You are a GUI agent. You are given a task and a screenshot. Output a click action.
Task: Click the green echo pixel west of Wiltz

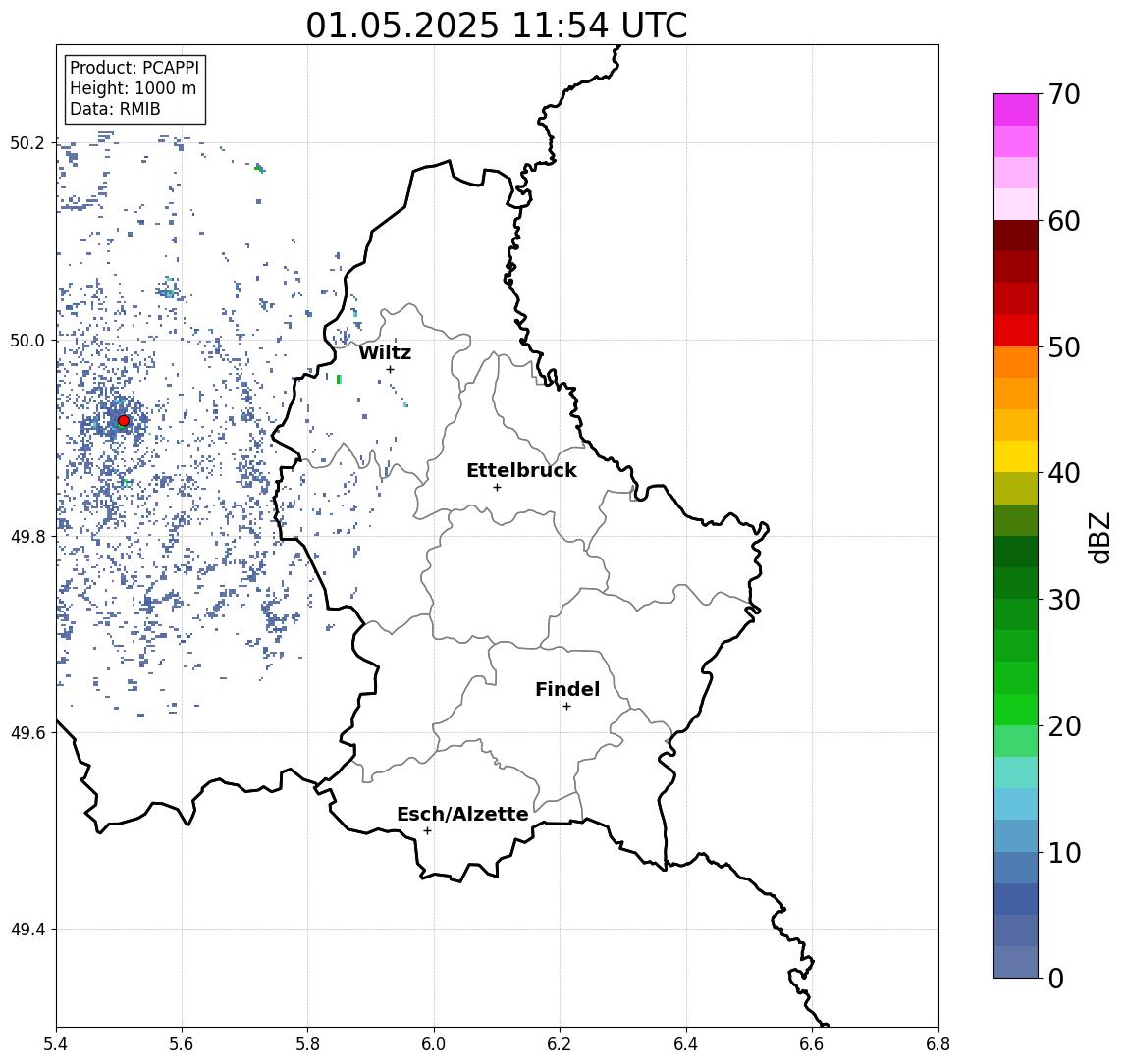[339, 379]
